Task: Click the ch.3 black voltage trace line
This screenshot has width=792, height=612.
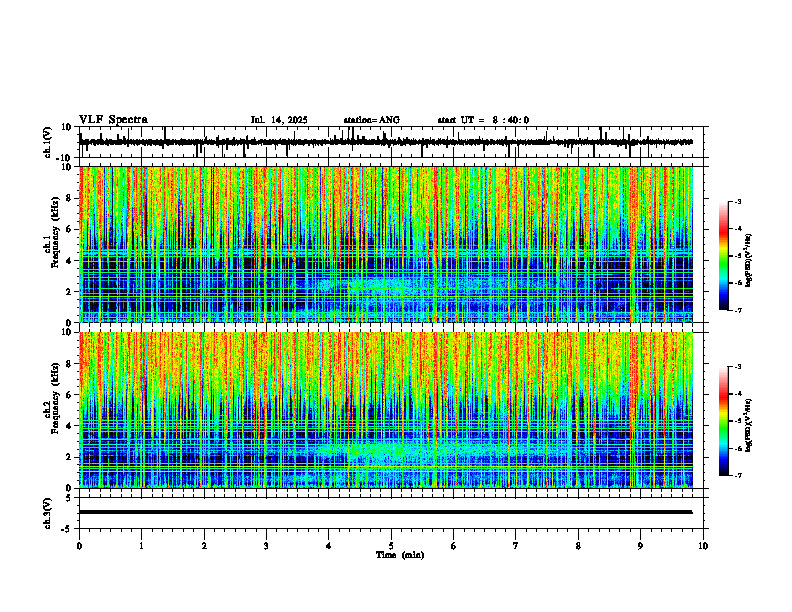Action: click(385, 512)
